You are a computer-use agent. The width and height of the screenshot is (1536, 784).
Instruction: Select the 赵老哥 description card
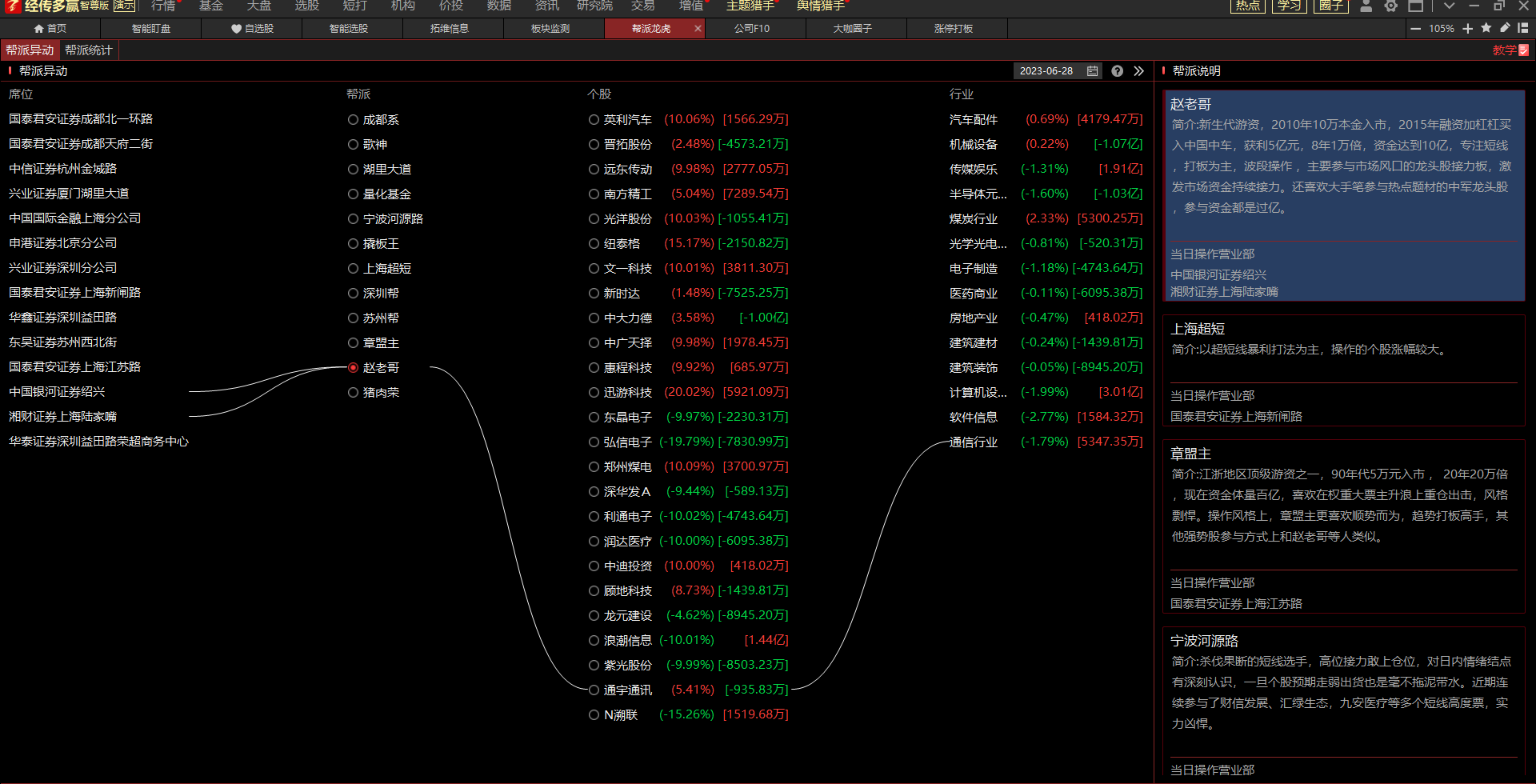1343,195
